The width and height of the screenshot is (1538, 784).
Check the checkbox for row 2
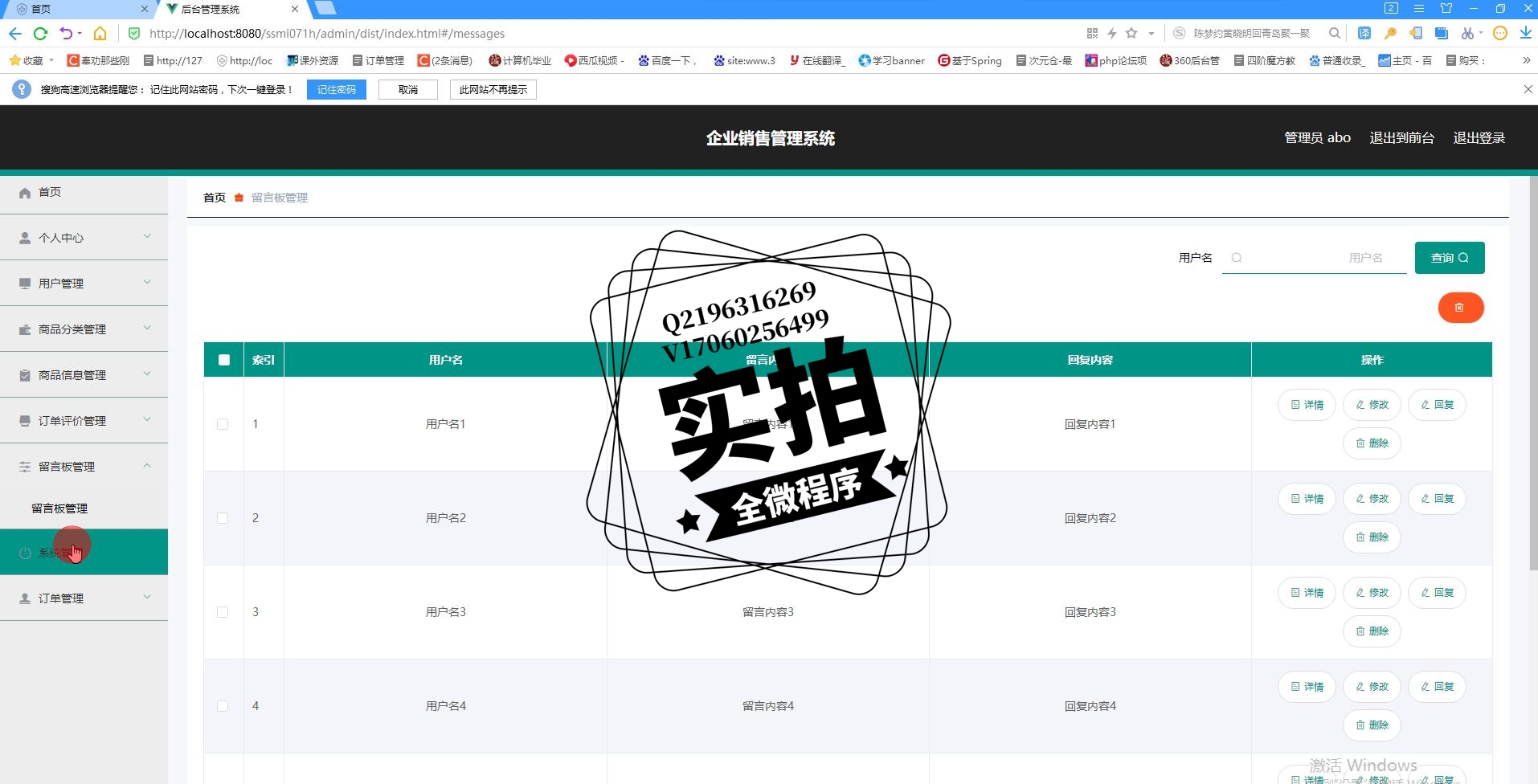[223, 518]
